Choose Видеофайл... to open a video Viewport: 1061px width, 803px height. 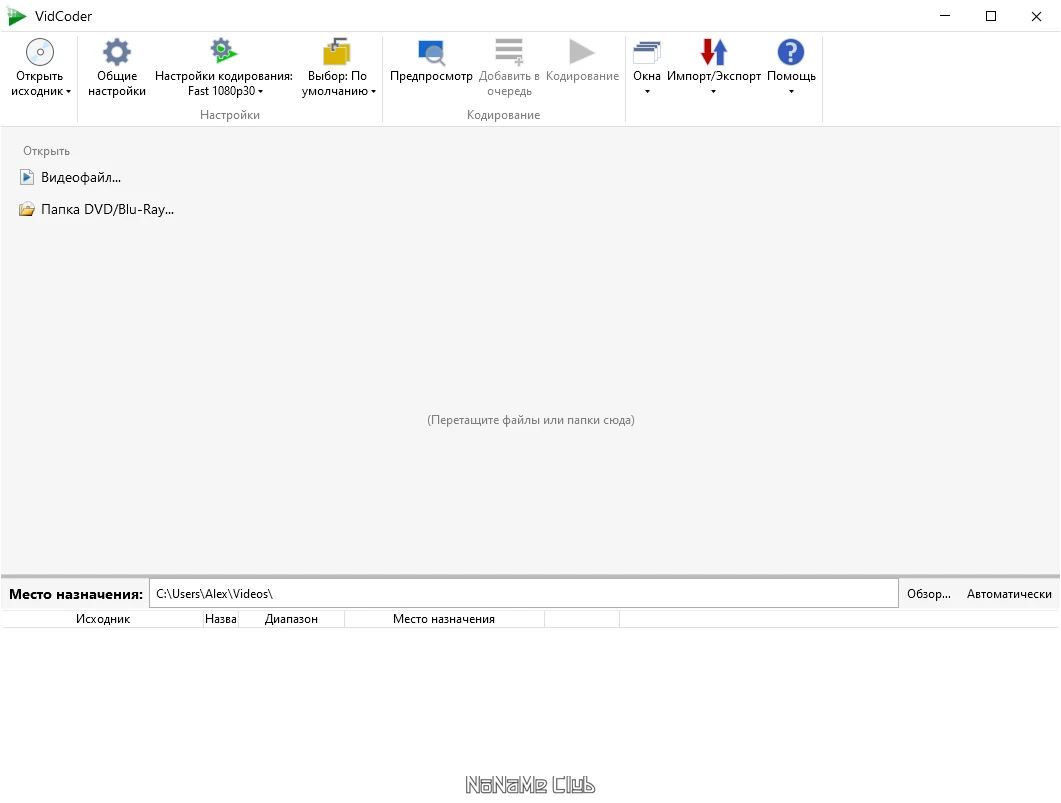coord(81,177)
